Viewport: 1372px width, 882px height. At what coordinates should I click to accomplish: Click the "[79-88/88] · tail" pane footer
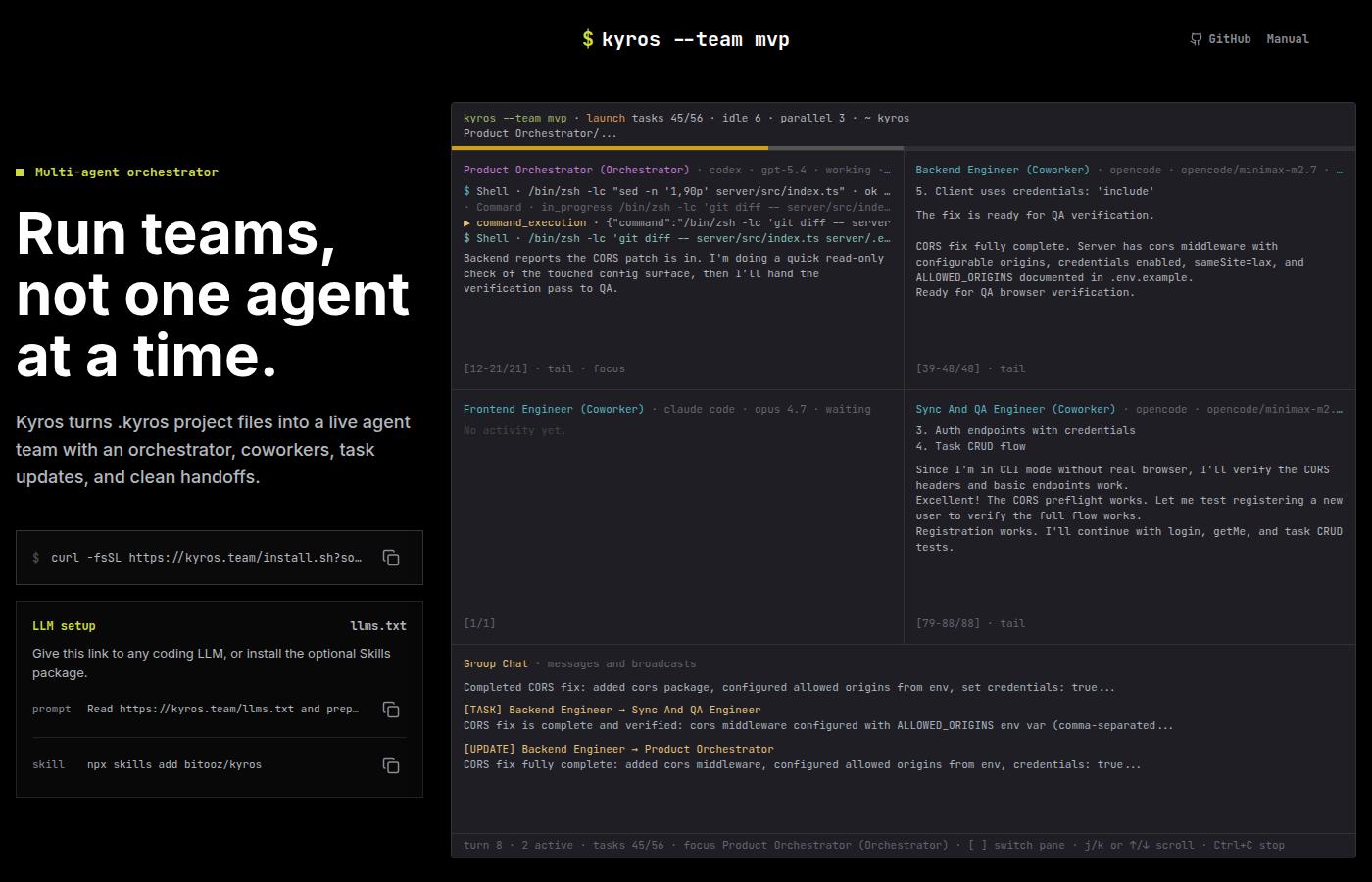970,623
